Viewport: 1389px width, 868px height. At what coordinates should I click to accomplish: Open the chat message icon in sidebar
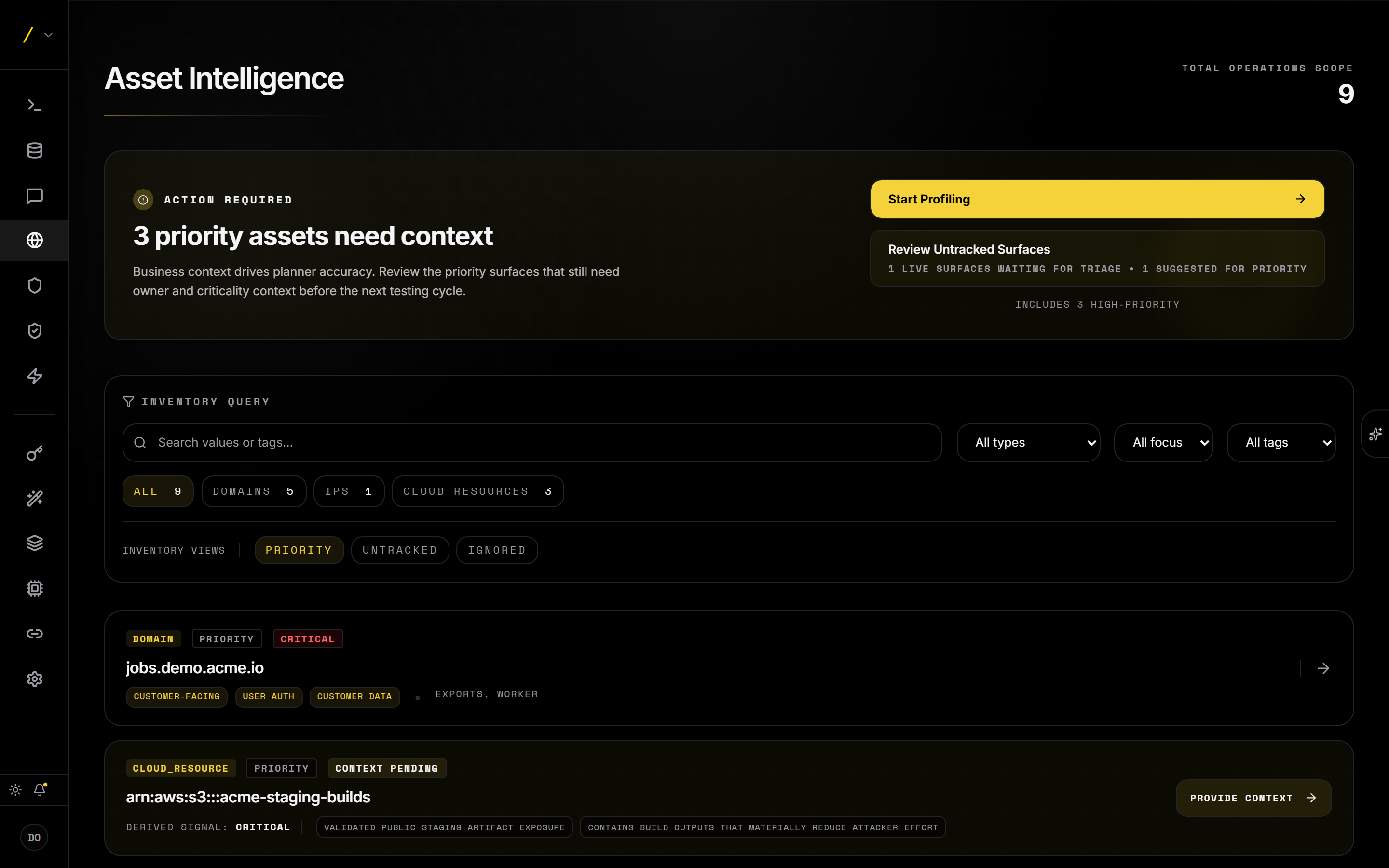click(34, 196)
